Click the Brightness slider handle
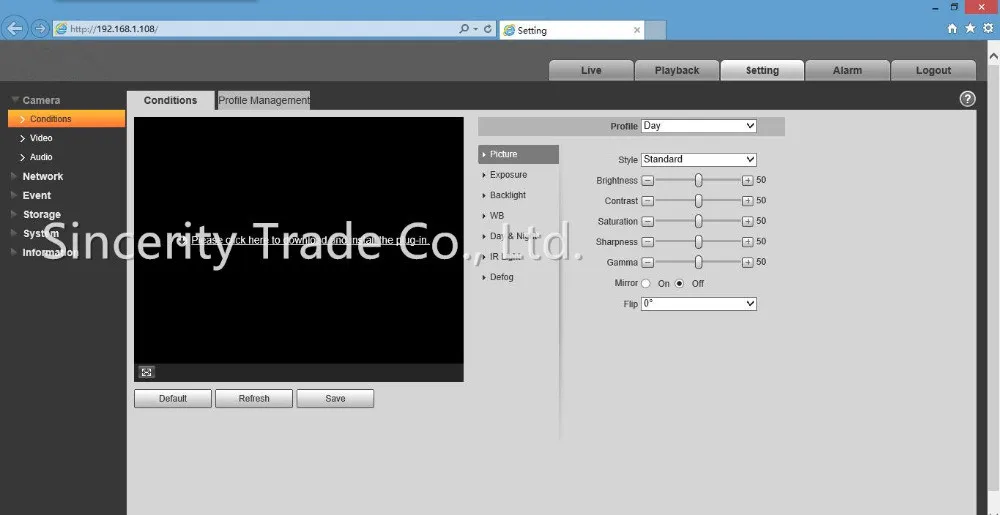This screenshot has width=1000, height=515. click(698, 180)
